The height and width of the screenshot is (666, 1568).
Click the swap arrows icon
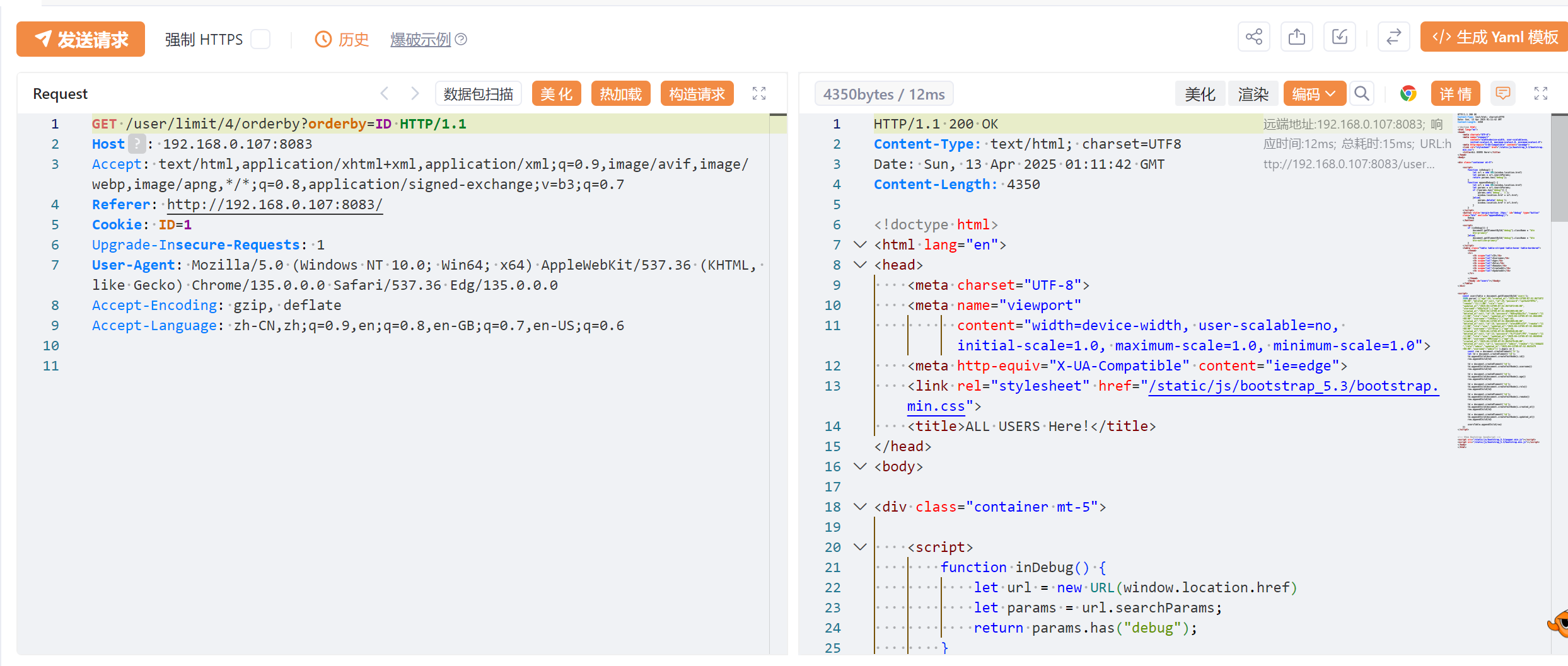pos(1393,37)
